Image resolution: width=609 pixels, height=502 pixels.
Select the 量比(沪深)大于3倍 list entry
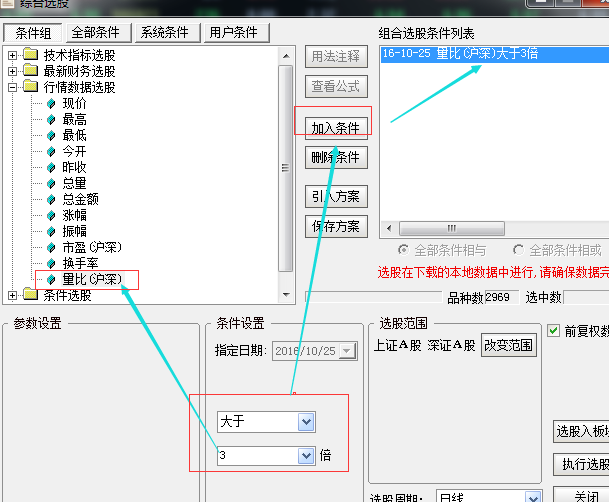(495, 53)
